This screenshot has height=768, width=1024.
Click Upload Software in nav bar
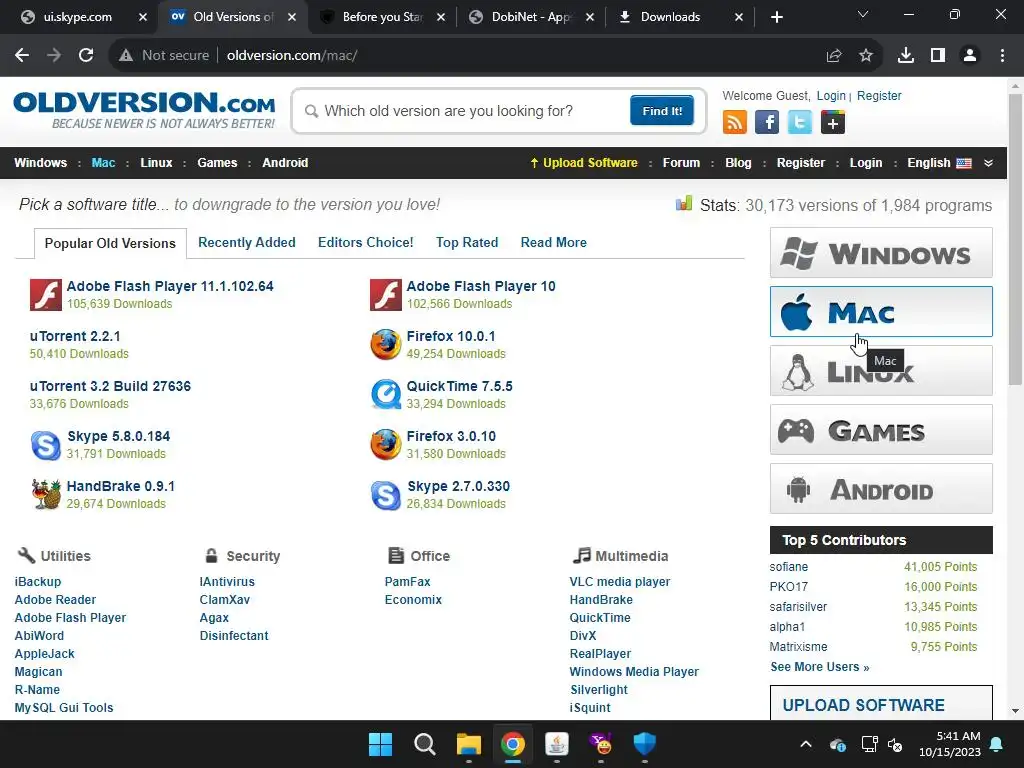584,163
